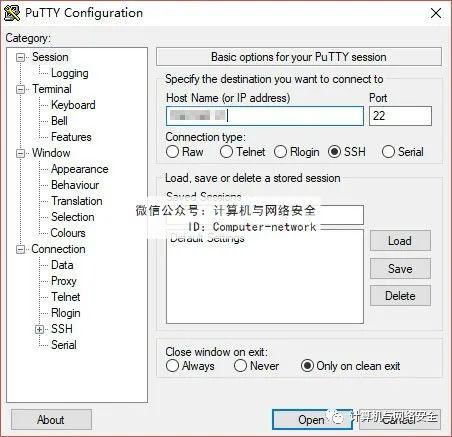Image resolution: width=452 pixels, height=437 pixels.
Task: Click the Load button
Action: click(400, 241)
